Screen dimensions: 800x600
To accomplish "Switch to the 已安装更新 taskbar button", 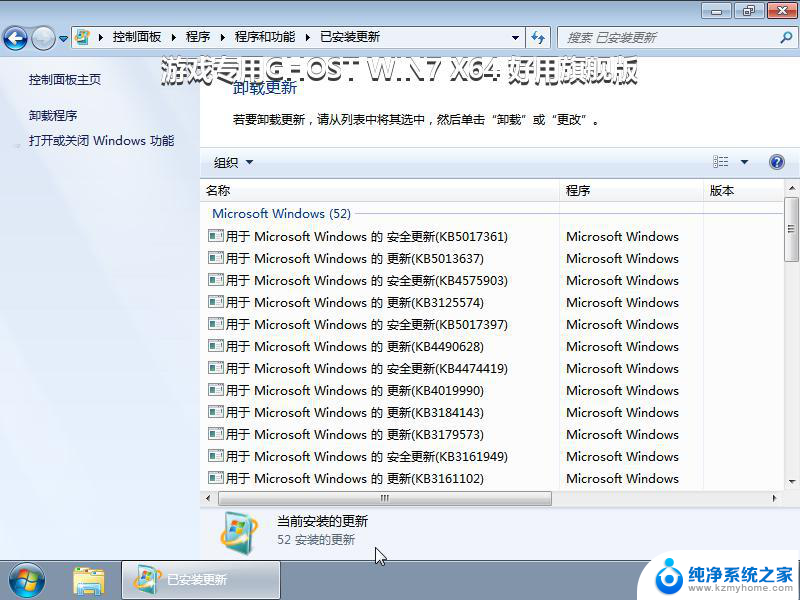I will (x=201, y=580).
